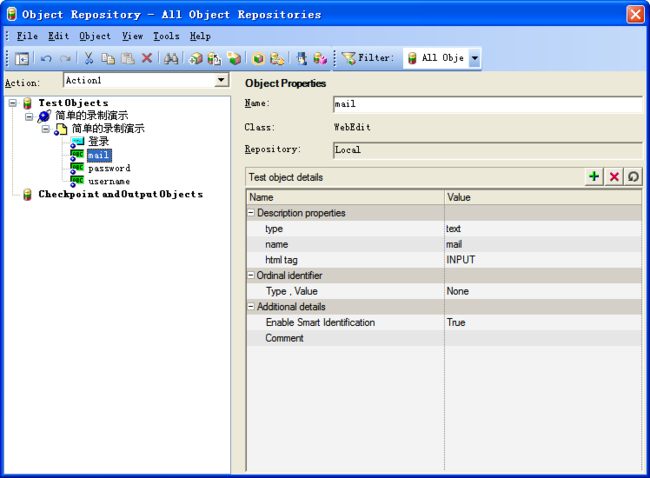The image size is (650, 478).
Task: Click the circular arrow reset properties button
Action: (x=633, y=177)
